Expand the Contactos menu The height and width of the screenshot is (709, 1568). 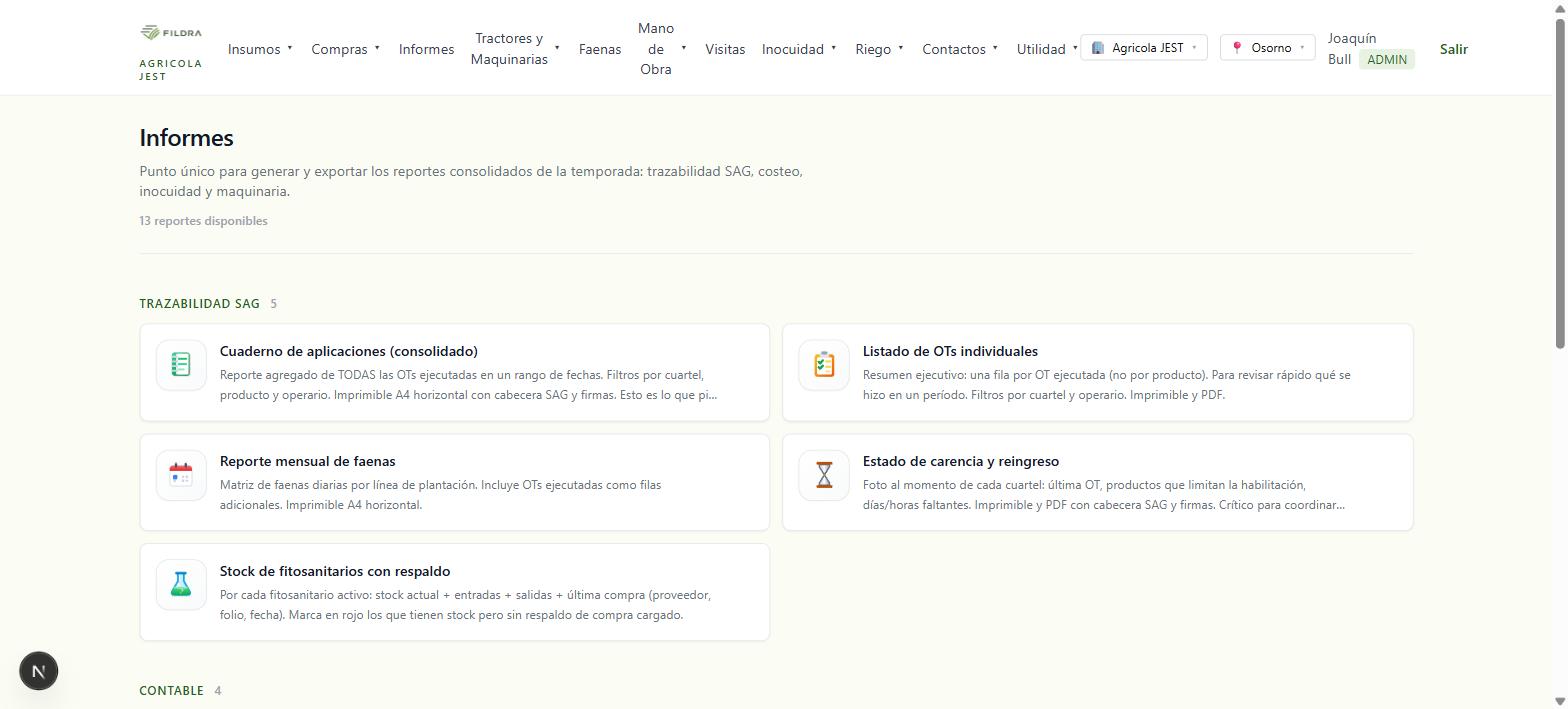point(960,49)
